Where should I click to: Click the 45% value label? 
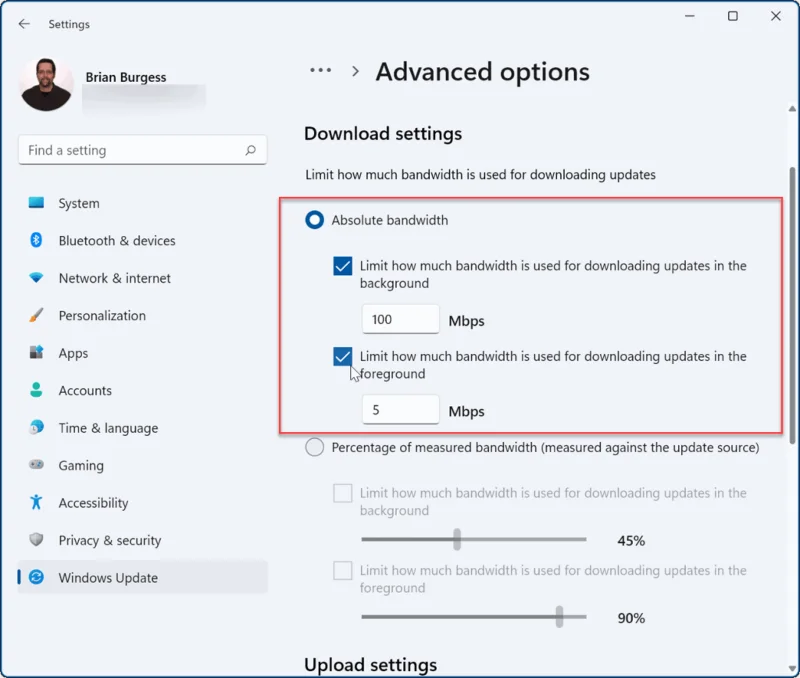point(631,541)
